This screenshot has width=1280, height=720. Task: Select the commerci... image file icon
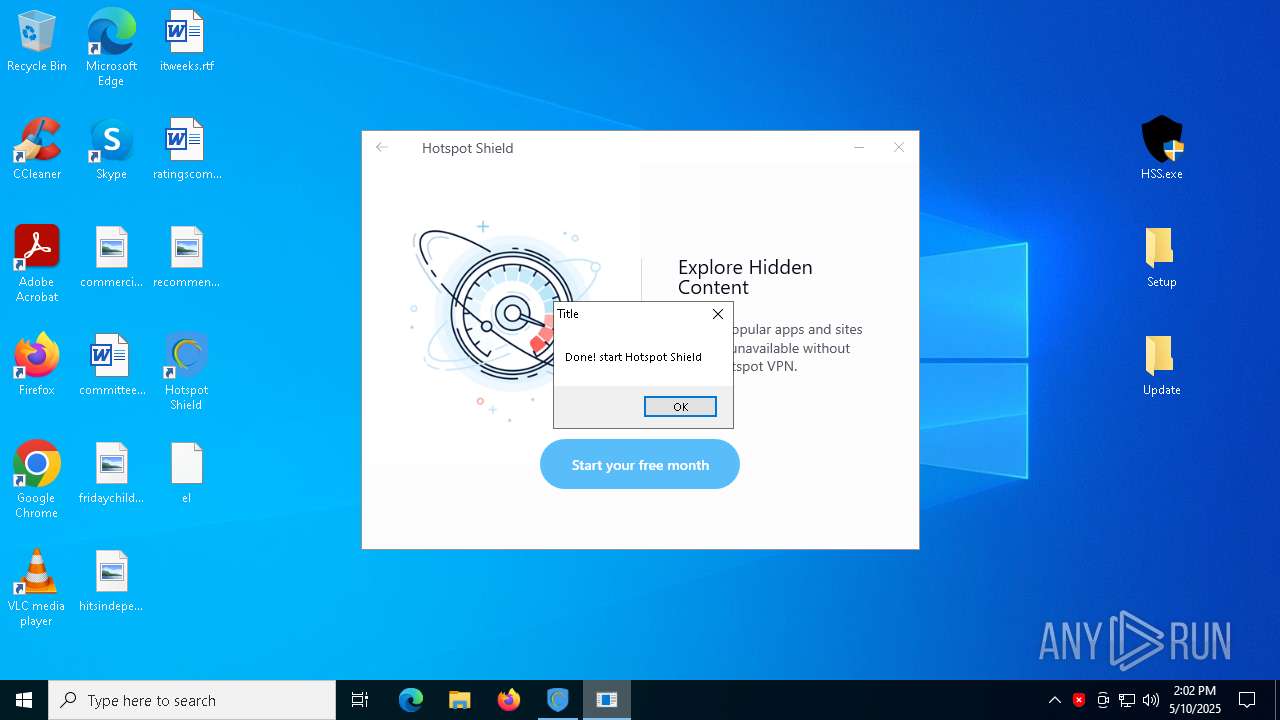[111, 257]
